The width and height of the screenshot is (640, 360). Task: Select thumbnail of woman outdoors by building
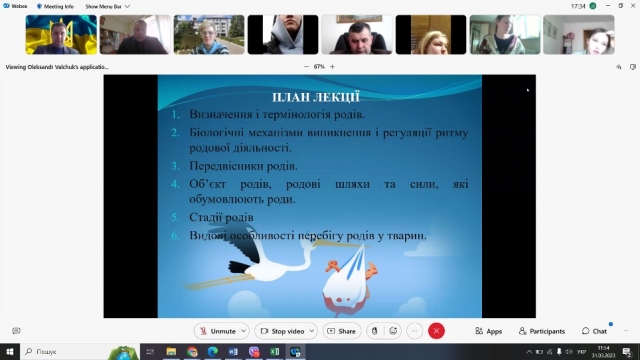tap(209, 35)
